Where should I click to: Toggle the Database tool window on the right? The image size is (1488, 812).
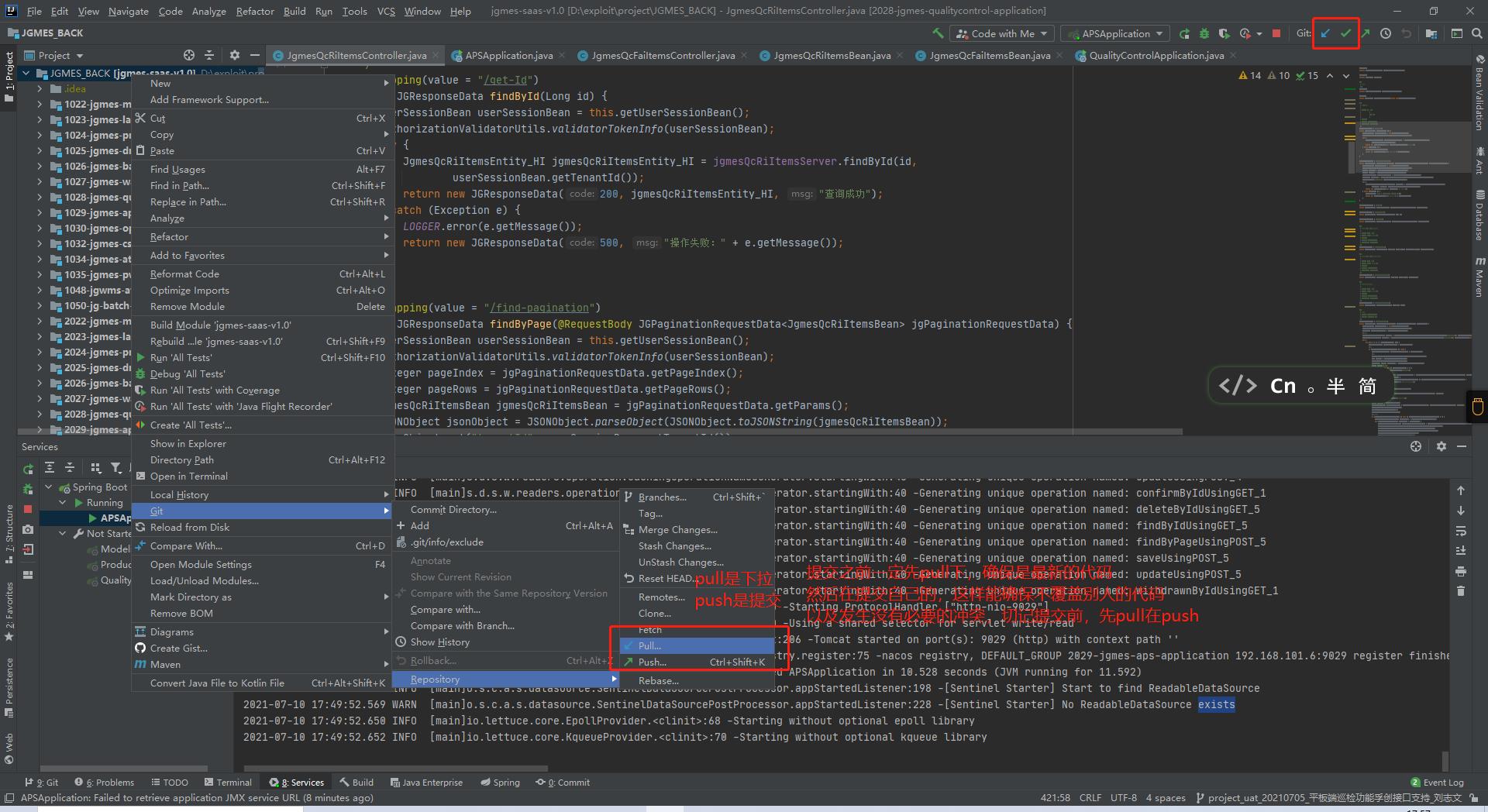pyautogui.click(x=1479, y=215)
